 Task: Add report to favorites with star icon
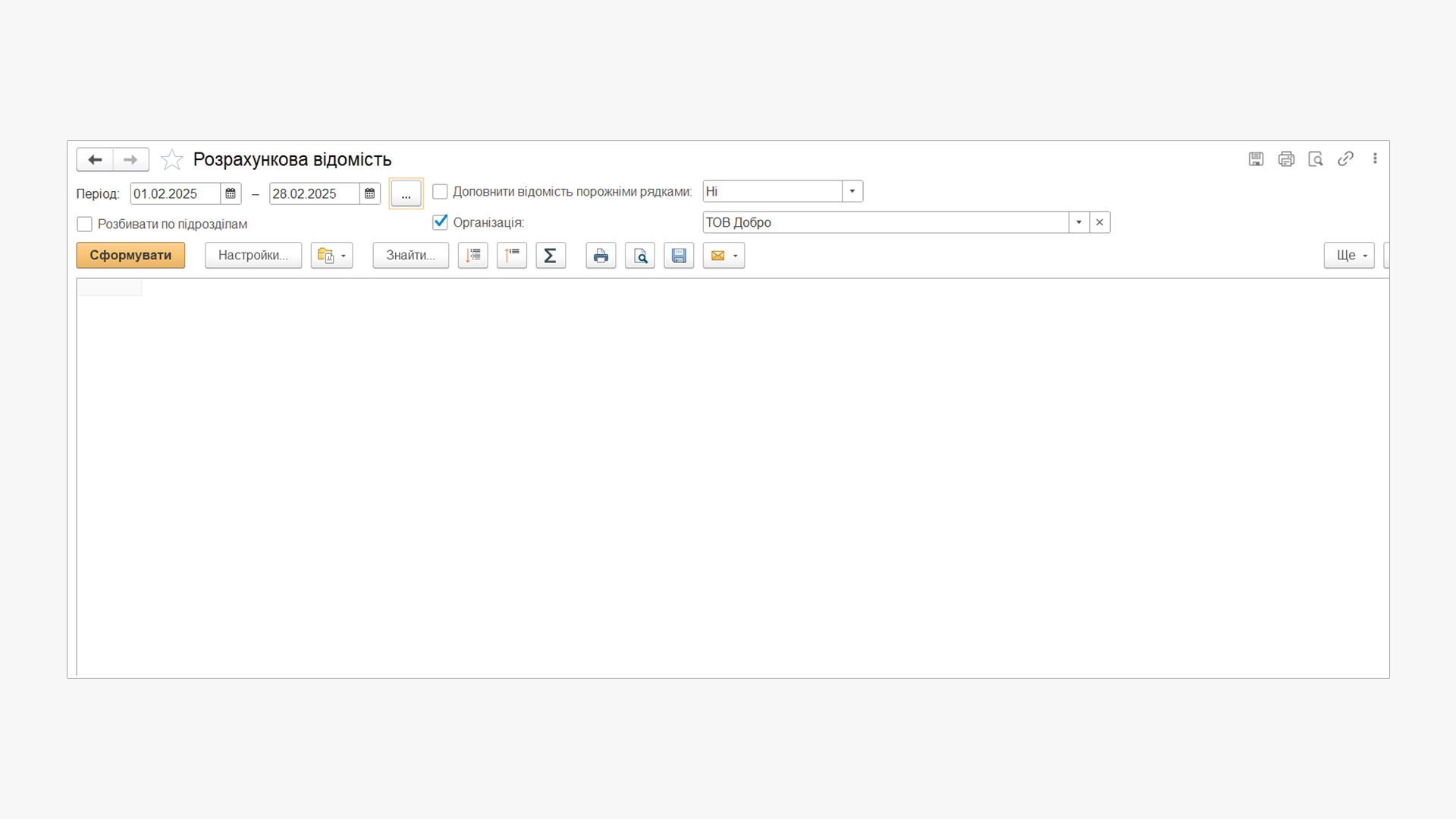pos(172,159)
